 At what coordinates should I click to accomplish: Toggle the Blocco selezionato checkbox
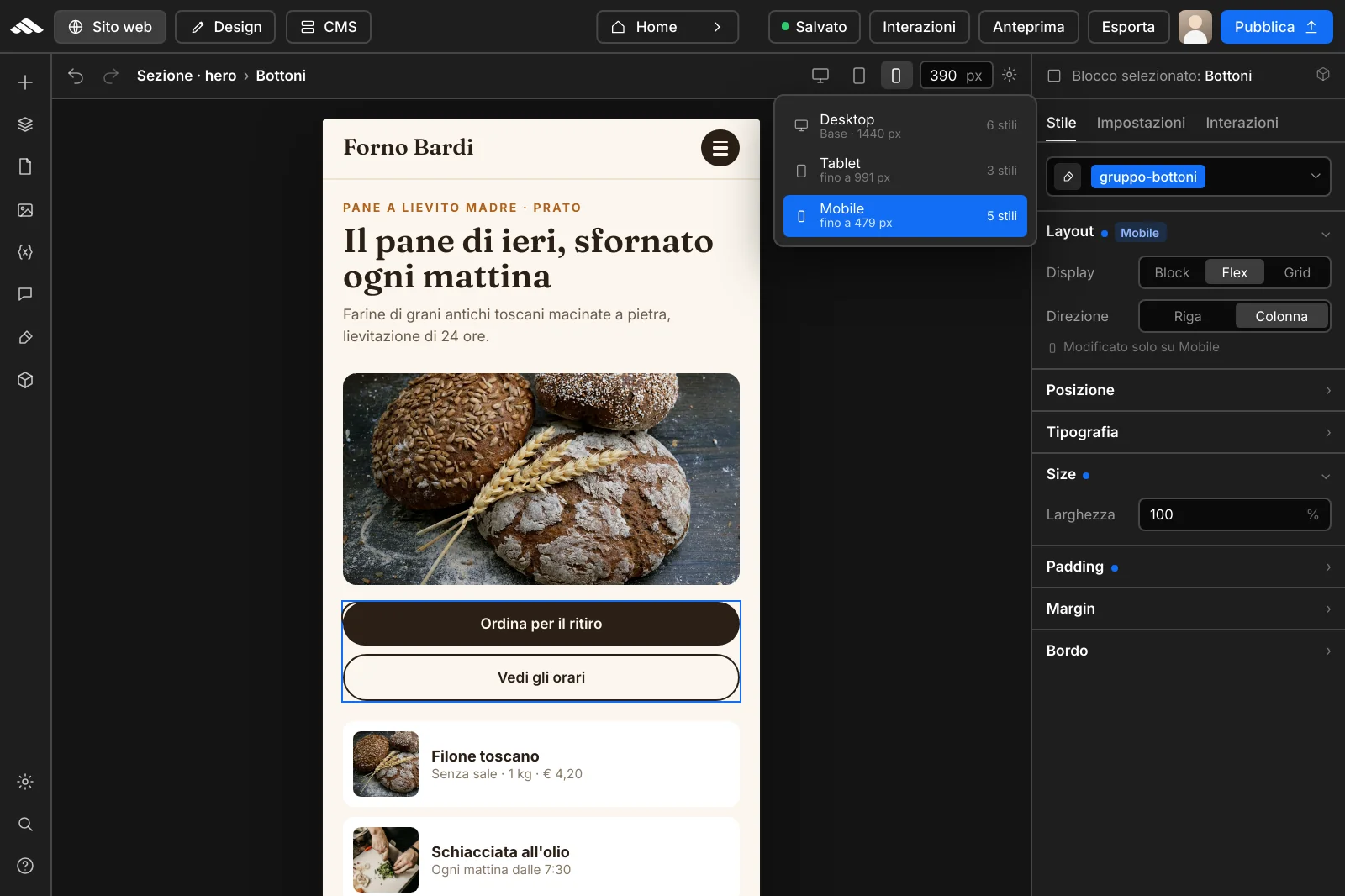tap(1053, 76)
